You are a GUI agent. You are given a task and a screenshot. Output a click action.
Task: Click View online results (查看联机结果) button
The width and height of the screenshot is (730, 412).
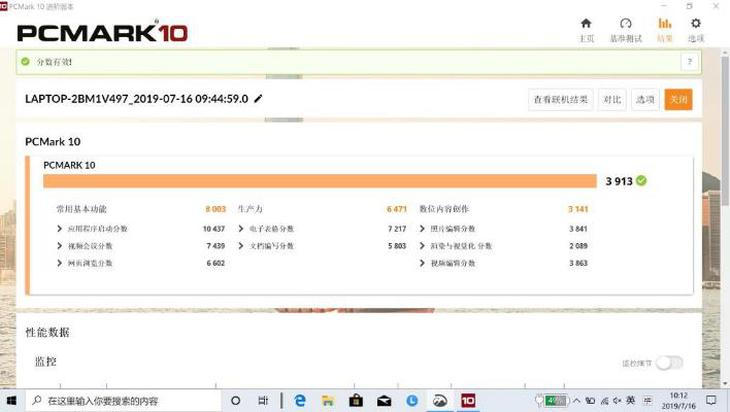tap(561, 100)
